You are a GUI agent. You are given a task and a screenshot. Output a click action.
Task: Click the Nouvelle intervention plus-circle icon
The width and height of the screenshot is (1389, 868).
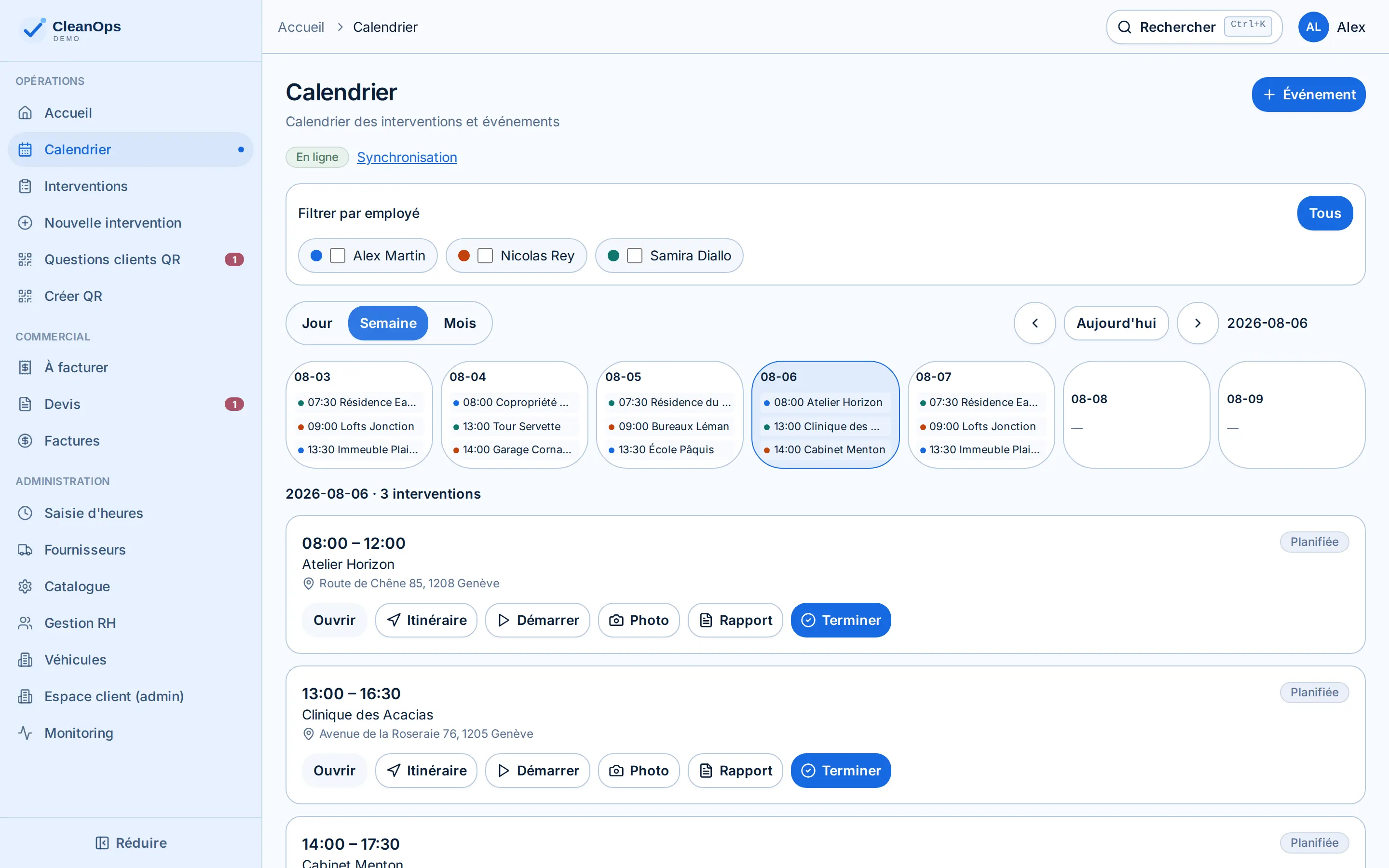coord(25,223)
